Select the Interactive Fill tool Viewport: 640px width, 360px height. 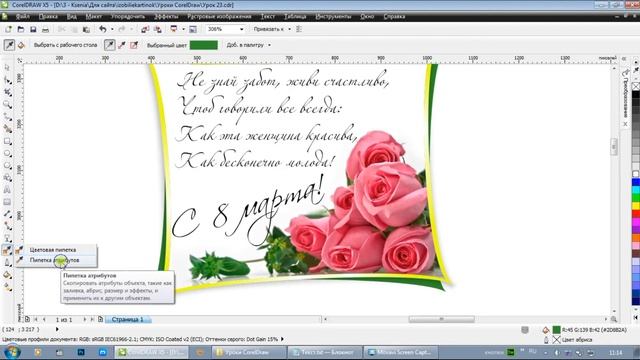coord(7,287)
